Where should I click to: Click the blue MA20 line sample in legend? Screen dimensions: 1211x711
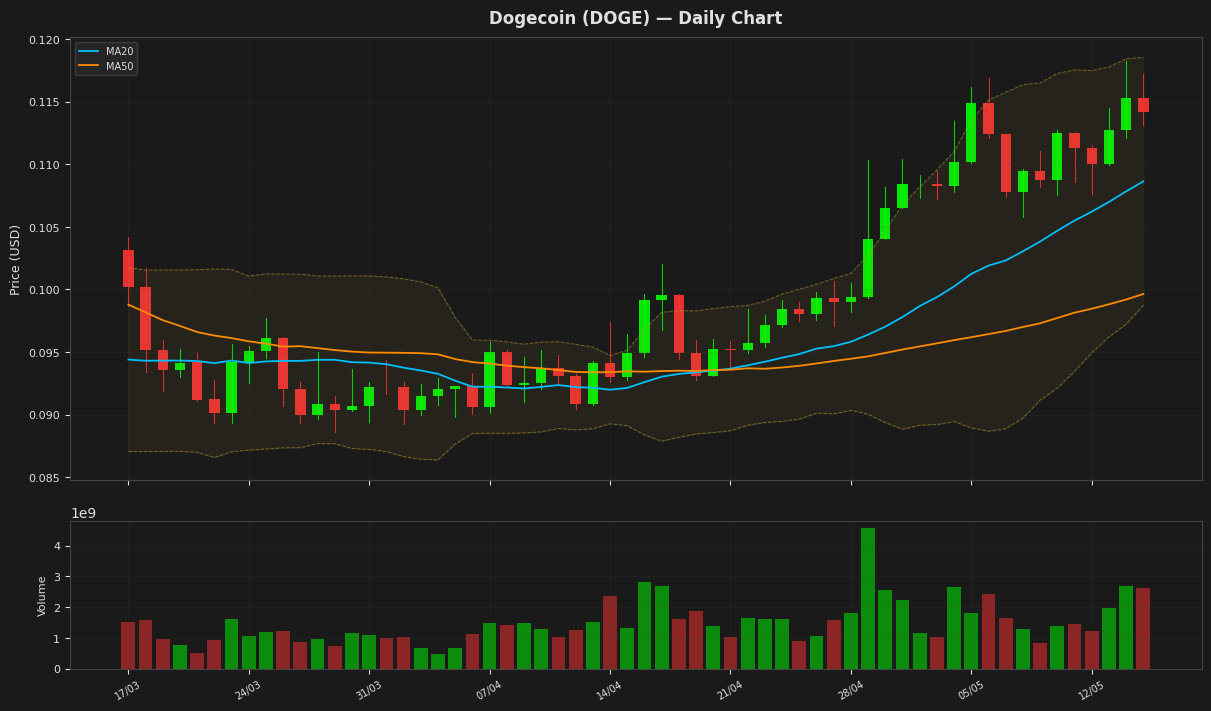click(89, 52)
